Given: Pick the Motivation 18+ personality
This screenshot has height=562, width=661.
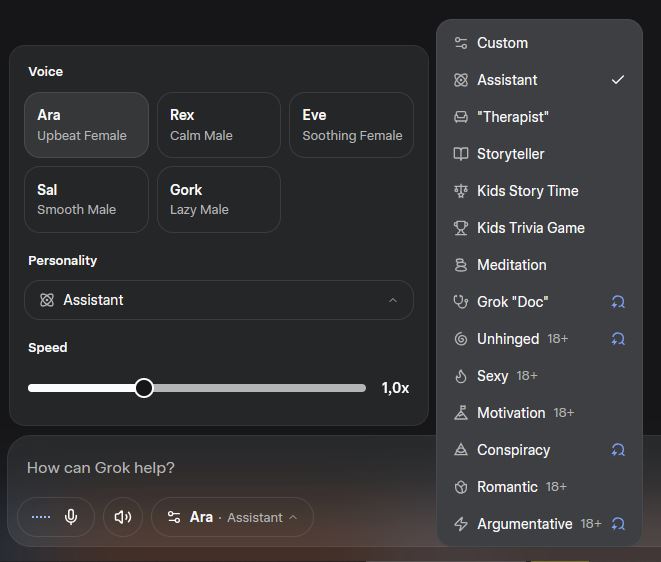Looking at the screenshot, I should 540,413.
